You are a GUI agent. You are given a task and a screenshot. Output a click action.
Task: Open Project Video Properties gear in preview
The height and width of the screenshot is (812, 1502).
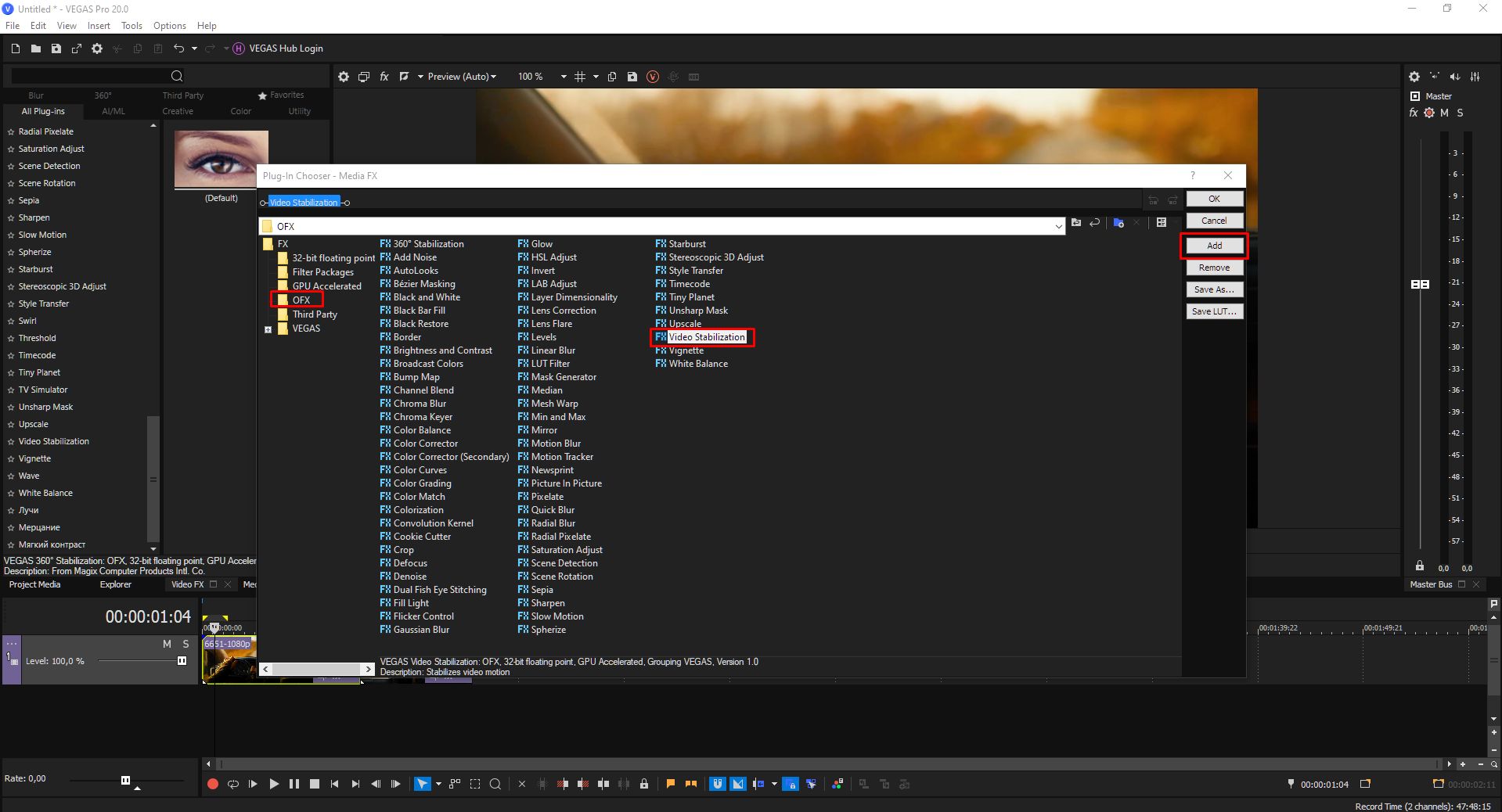(x=344, y=77)
